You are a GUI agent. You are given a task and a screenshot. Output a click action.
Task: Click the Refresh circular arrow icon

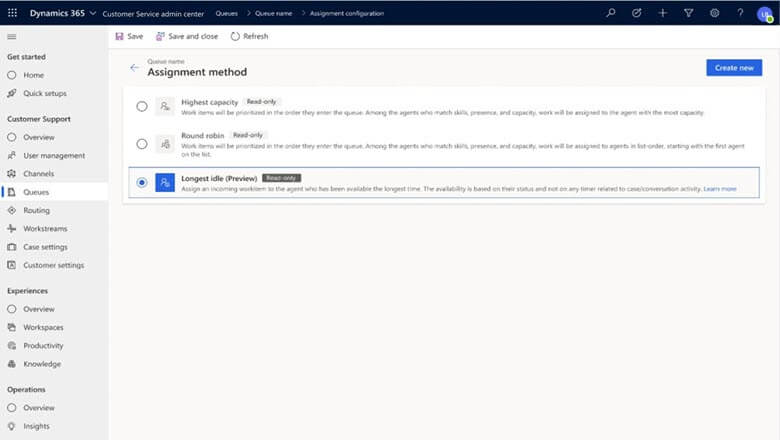pos(235,36)
